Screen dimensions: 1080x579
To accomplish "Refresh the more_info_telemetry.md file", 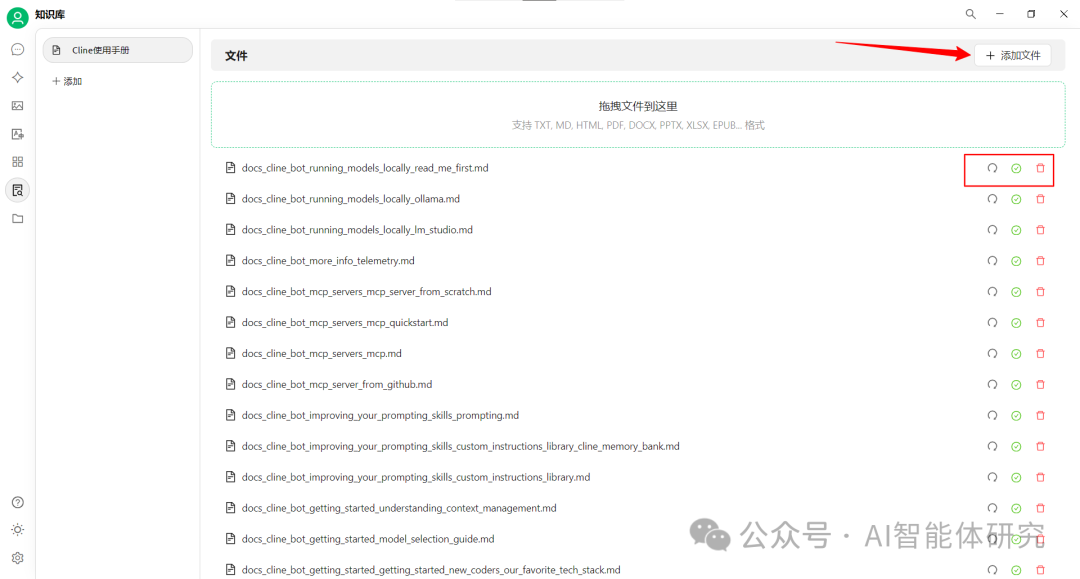I will pyautogui.click(x=993, y=261).
